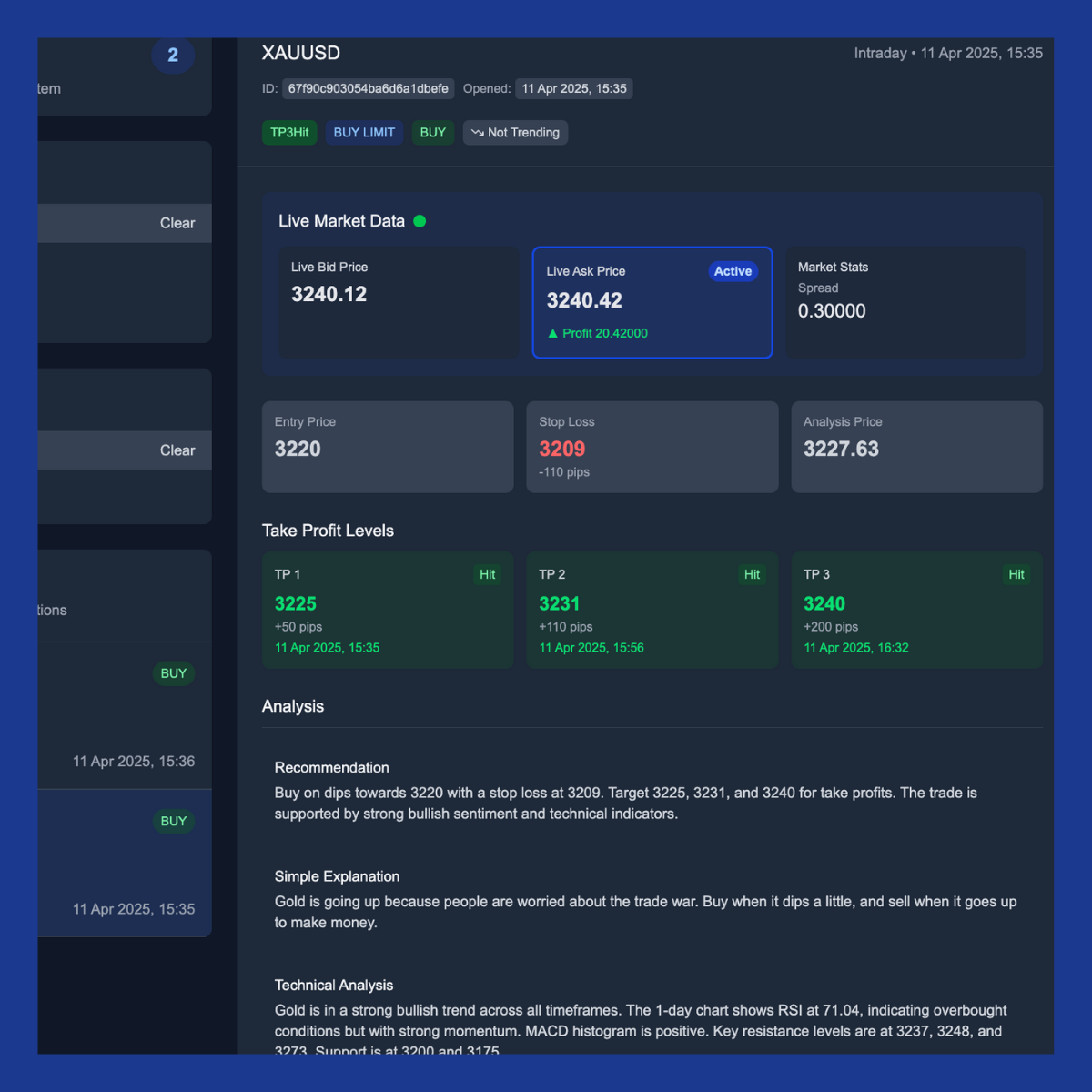Click the Hit badge on TP 2
Image resolution: width=1092 pixels, height=1092 pixels.
pyautogui.click(x=752, y=574)
